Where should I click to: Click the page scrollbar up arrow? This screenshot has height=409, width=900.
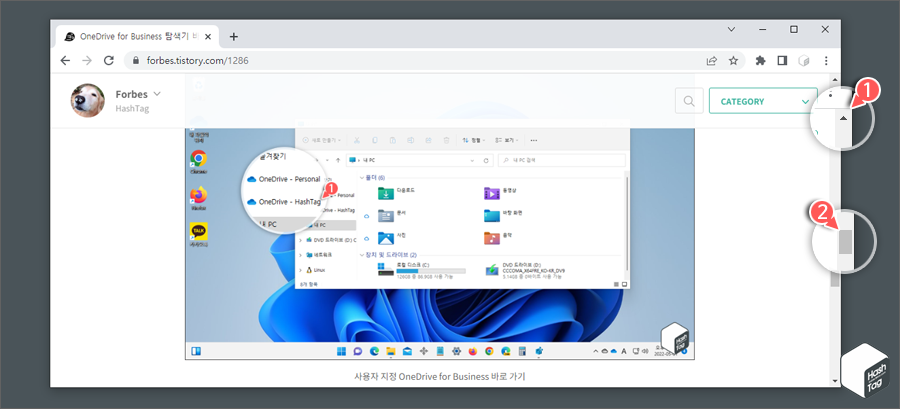(x=835, y=80)
